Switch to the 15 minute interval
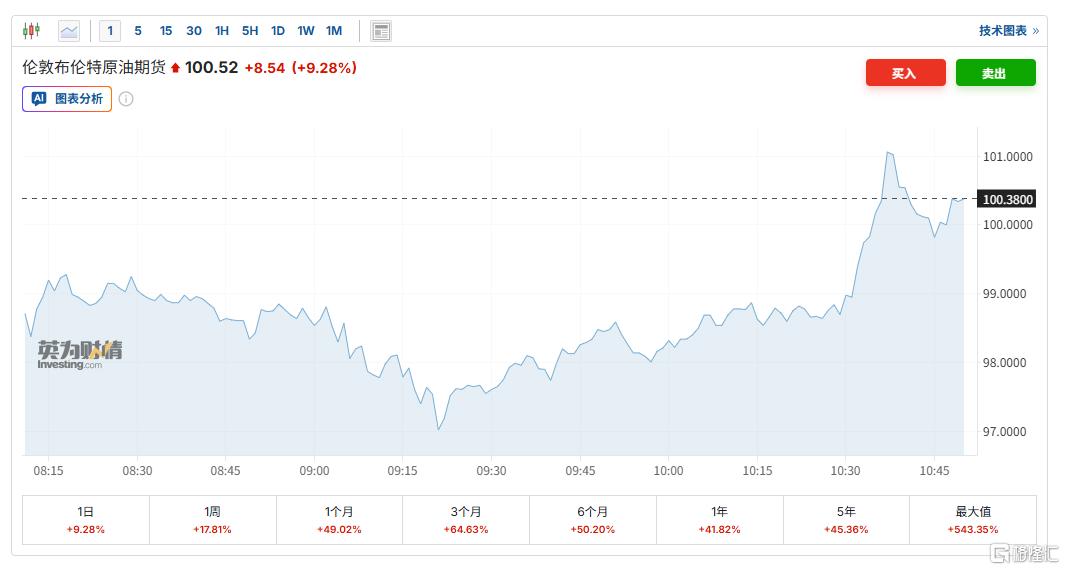The height and width of the screenshot is (570, 1065). click(x=166, y=31)
